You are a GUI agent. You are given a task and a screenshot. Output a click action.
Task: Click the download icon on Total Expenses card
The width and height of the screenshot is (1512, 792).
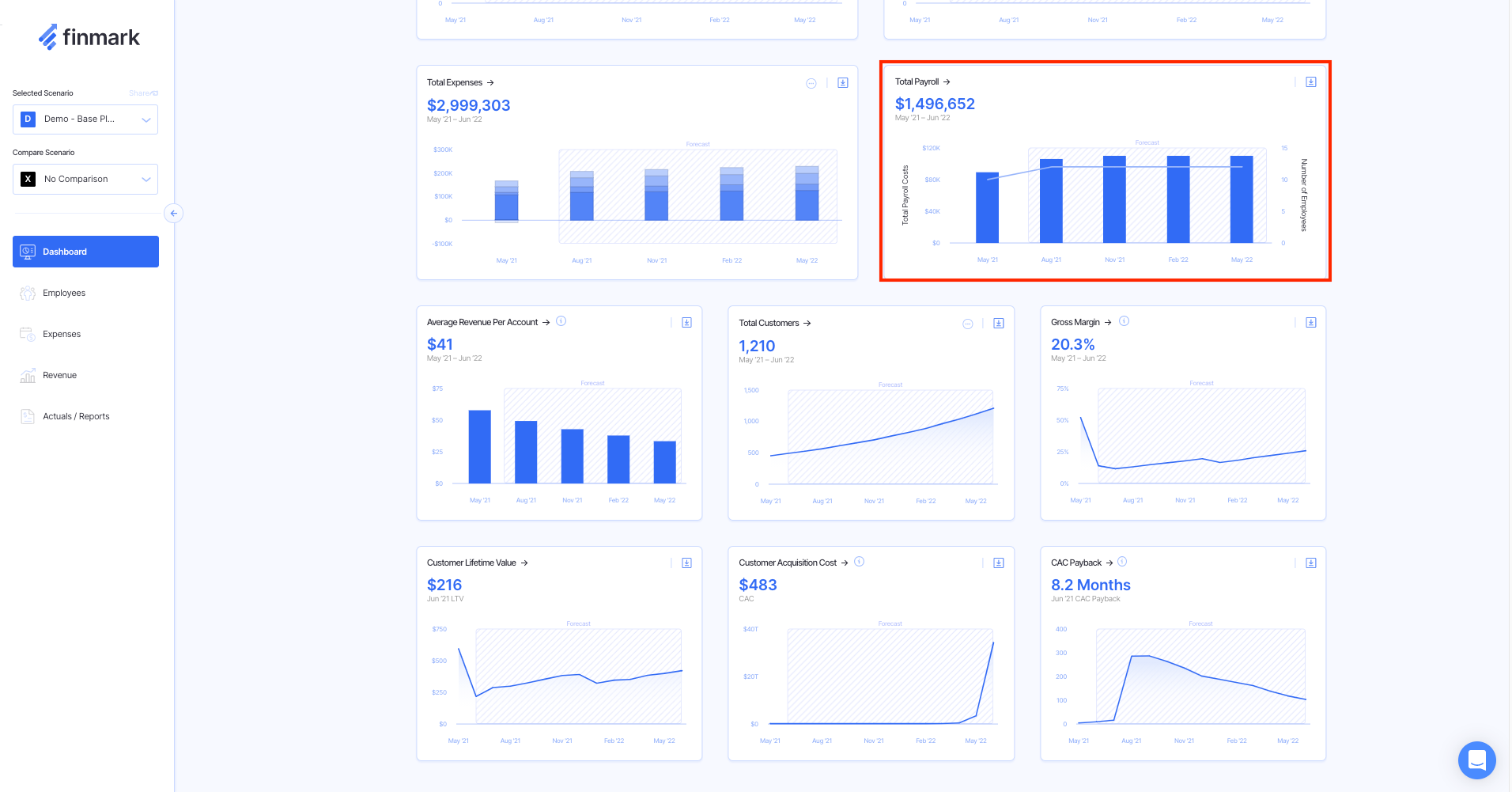click(x=843, y=83)
